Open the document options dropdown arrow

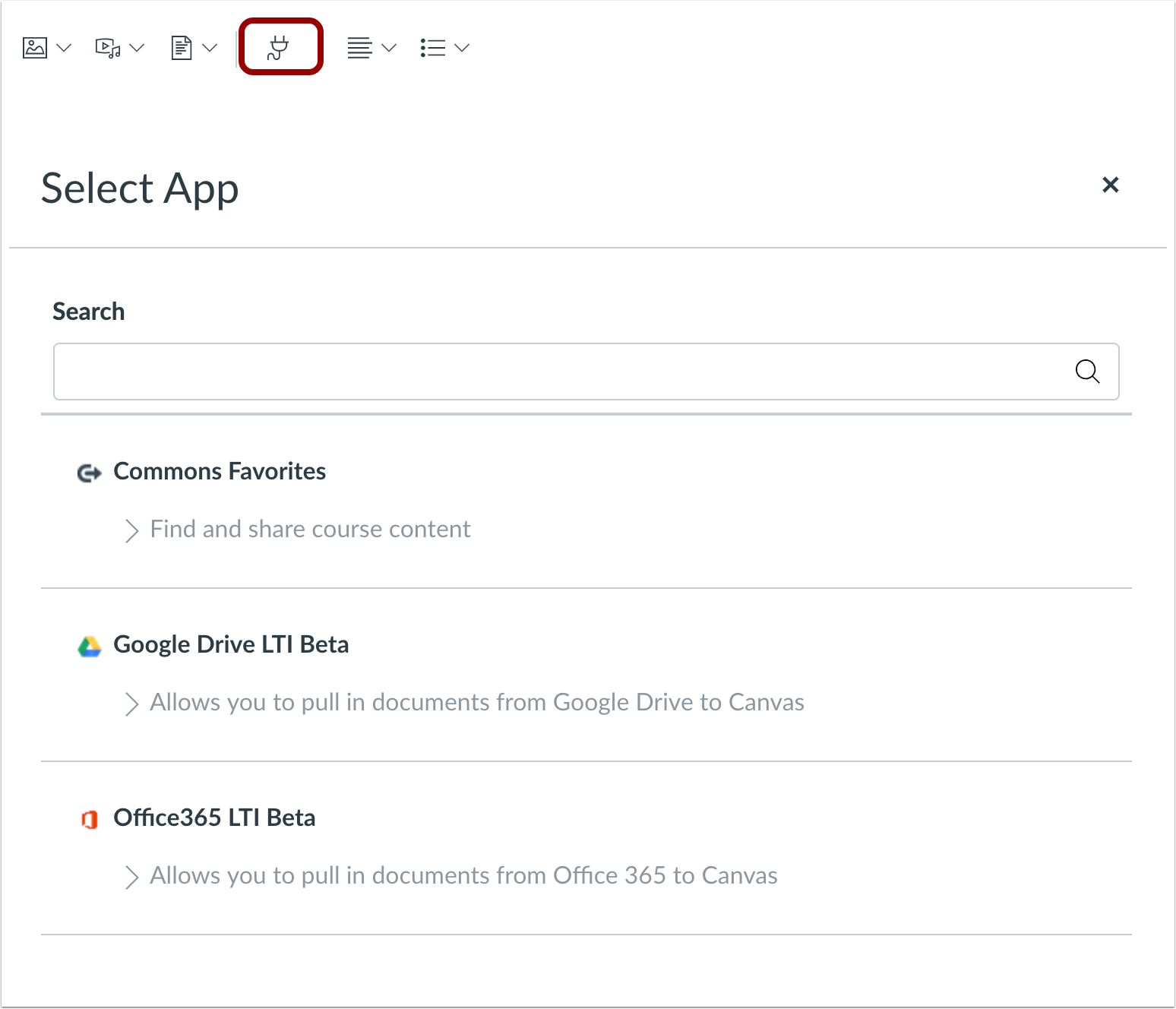[x=210, y=48]
